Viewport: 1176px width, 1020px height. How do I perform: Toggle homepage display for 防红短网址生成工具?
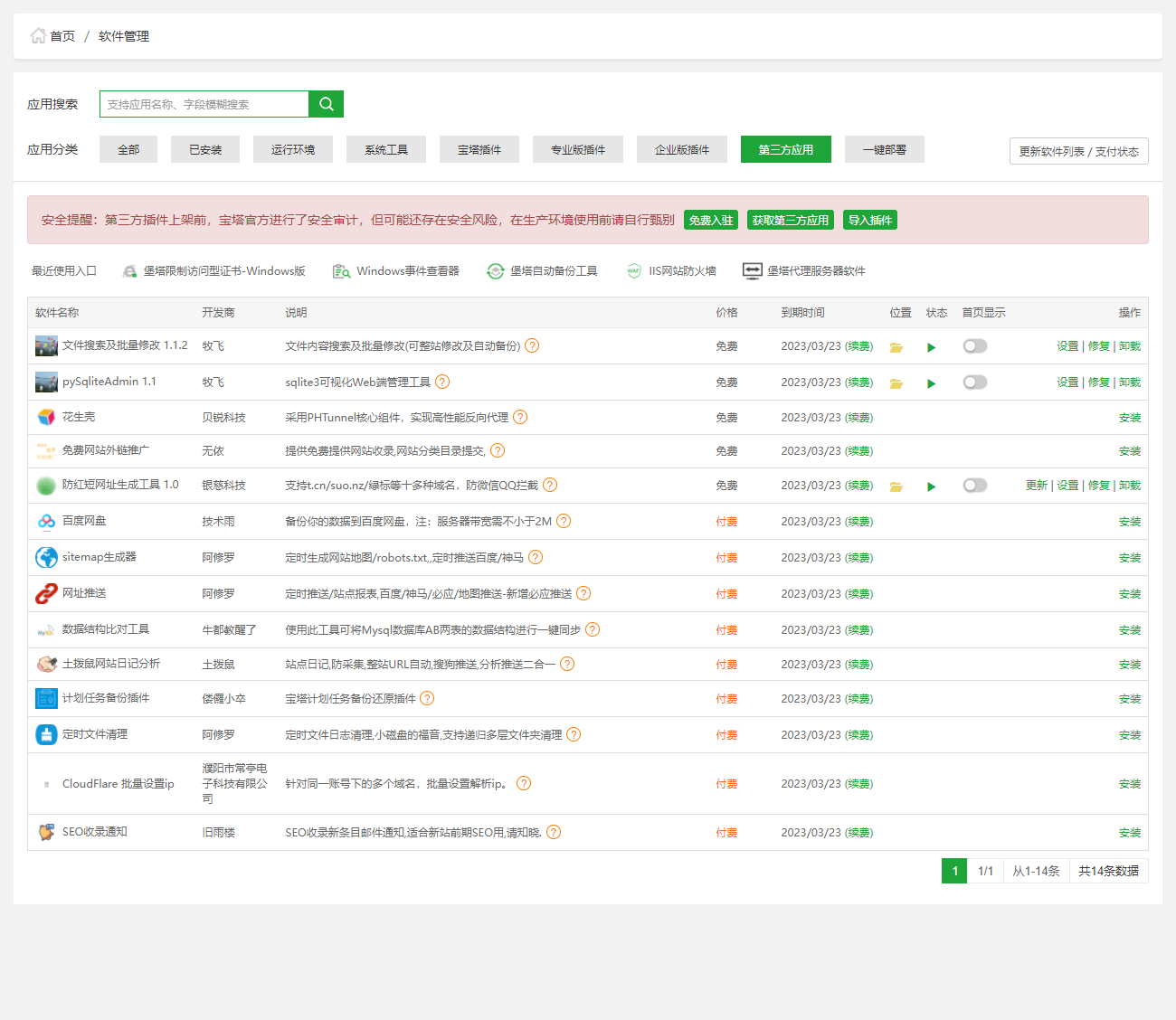pyautogui.click(x=975, y=485)
